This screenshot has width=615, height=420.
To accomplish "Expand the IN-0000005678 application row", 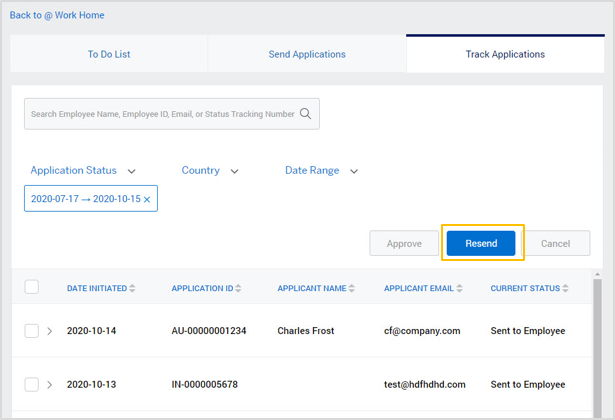I will [x=50, y=385].
